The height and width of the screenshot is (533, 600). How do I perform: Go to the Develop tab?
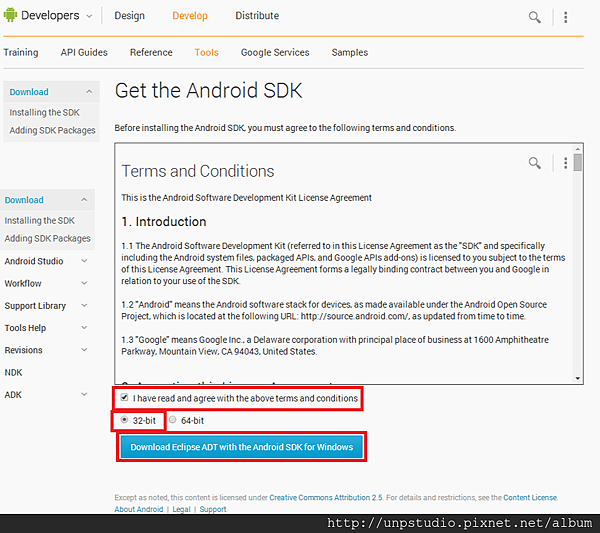(190, 16)
